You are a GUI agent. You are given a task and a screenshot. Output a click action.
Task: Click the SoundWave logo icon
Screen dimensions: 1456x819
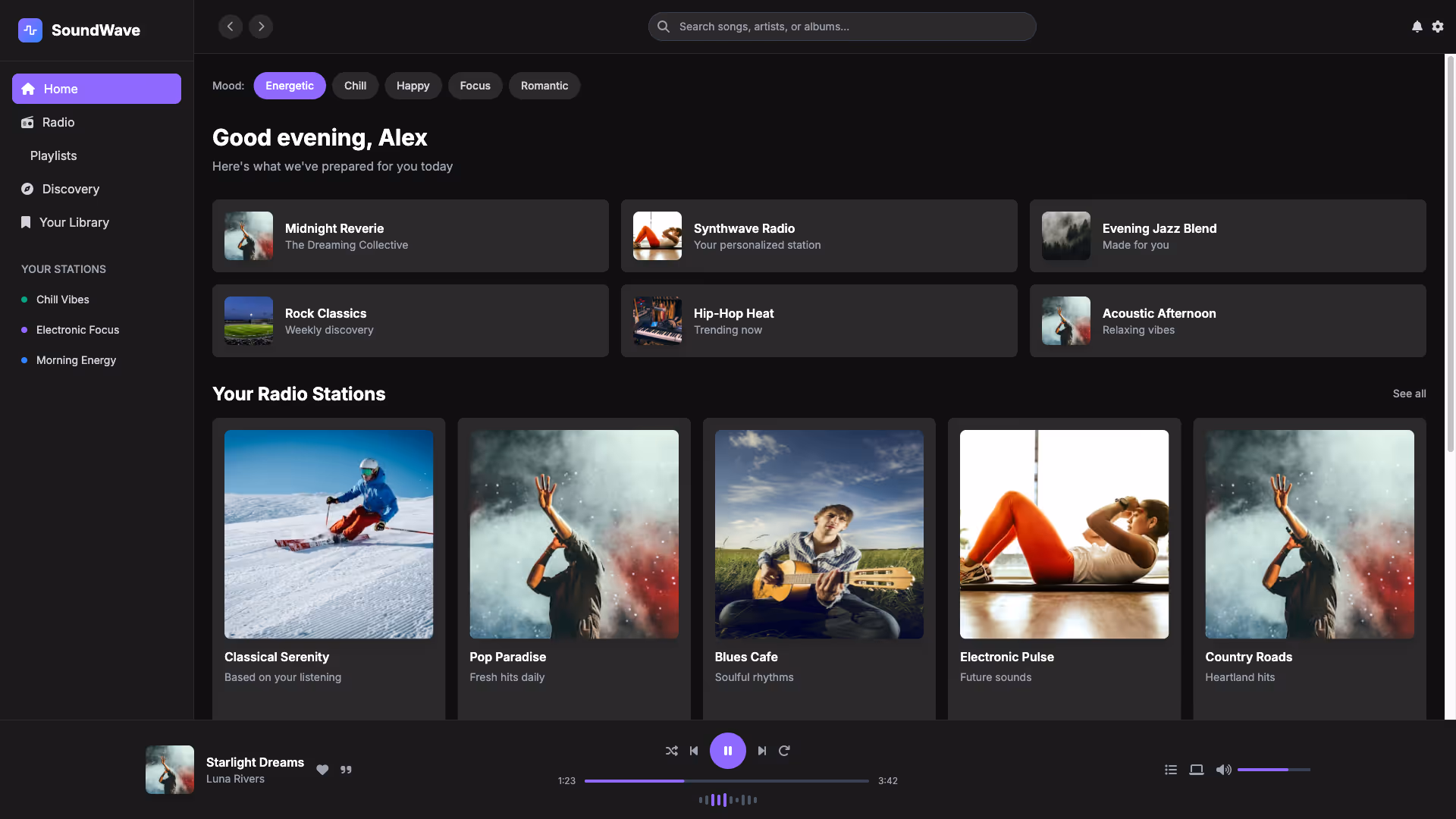tap(30, 30)
